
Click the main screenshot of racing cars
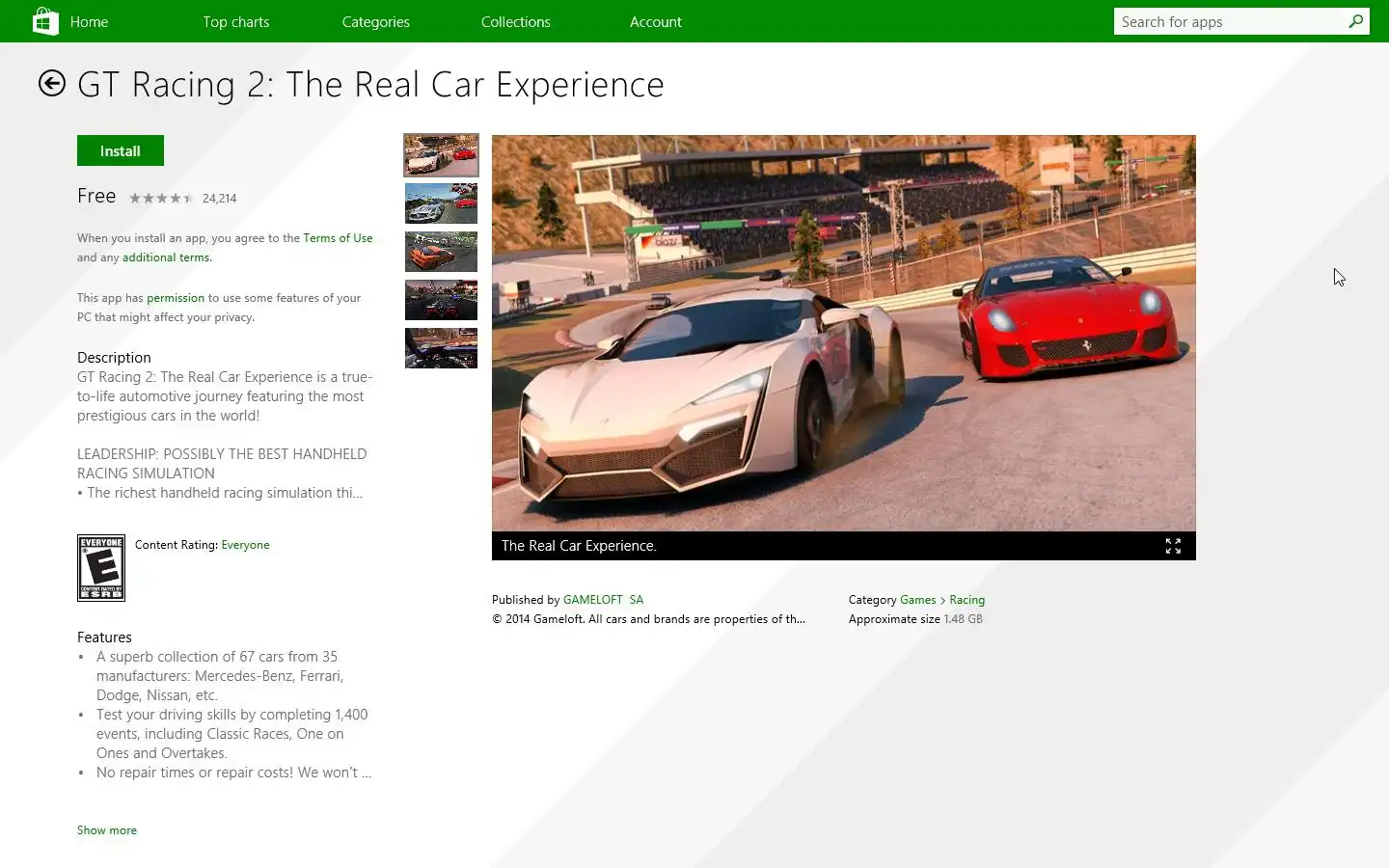pos(844,333)
